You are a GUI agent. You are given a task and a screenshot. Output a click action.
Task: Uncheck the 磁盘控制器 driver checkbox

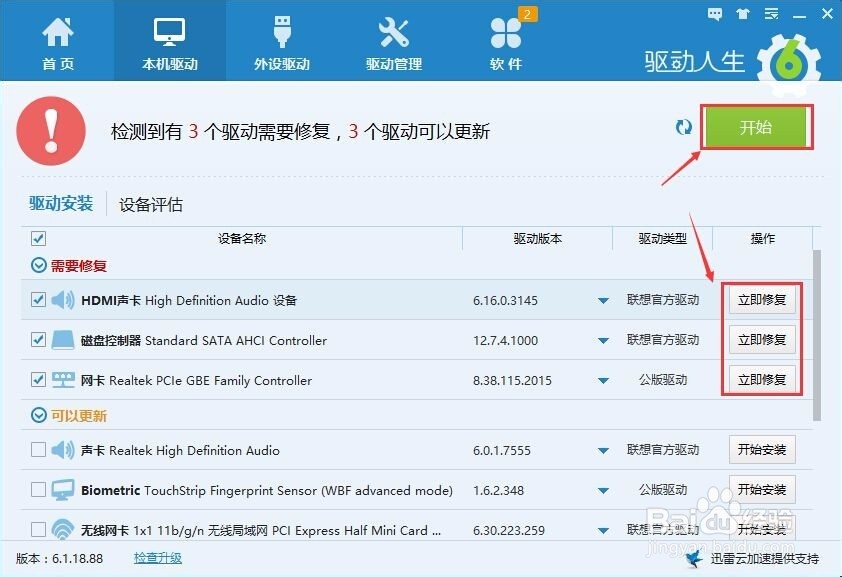tap(38, 339)
